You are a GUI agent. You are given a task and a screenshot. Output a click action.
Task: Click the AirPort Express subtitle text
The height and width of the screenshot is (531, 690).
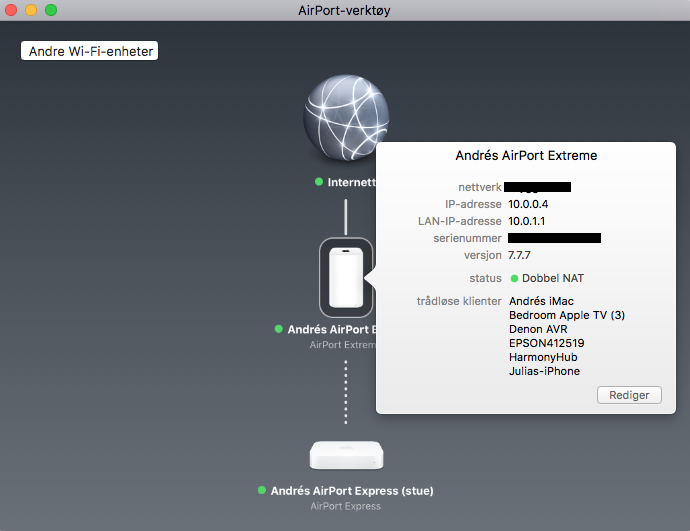click(x=345, y=506)
